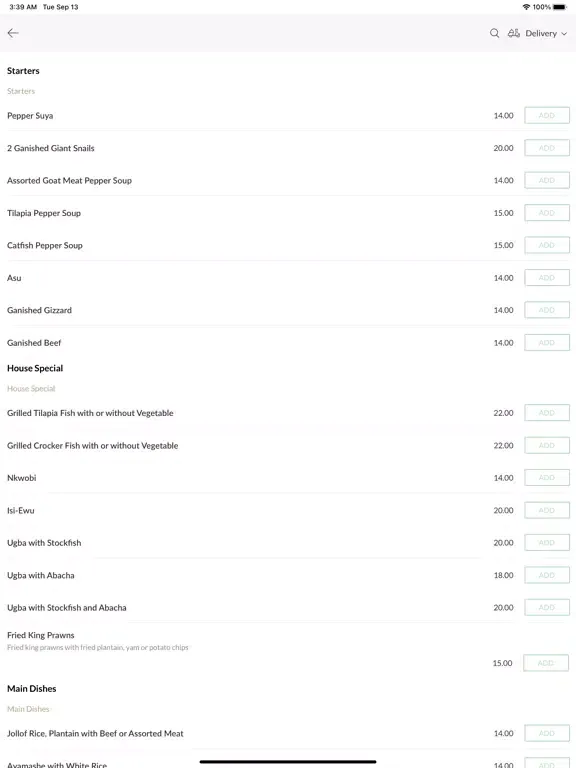
Task: Add Assorted Goat Meat Pepper Soup
Action: tap(547, 180)
